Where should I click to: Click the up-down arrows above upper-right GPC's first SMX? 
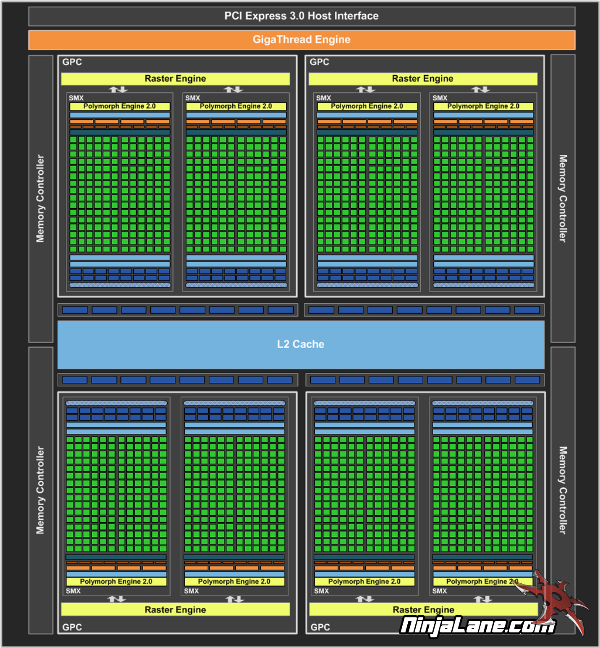[366, 89]
